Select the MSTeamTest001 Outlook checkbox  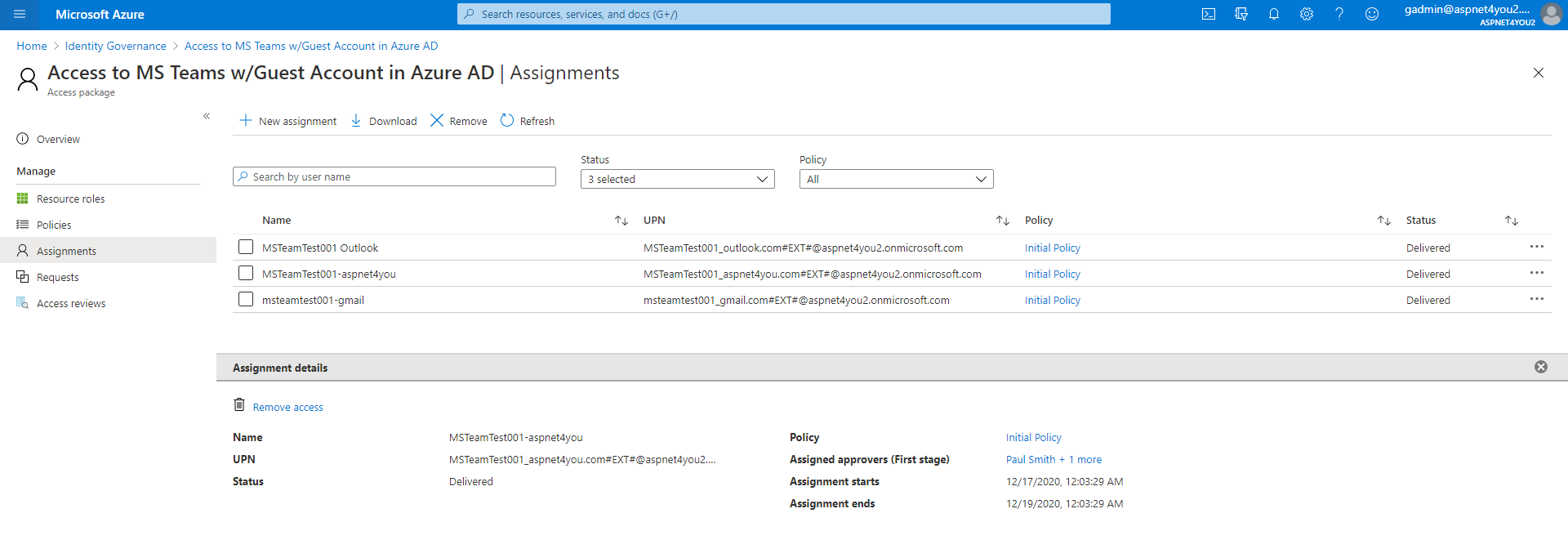tap(246, 247)
